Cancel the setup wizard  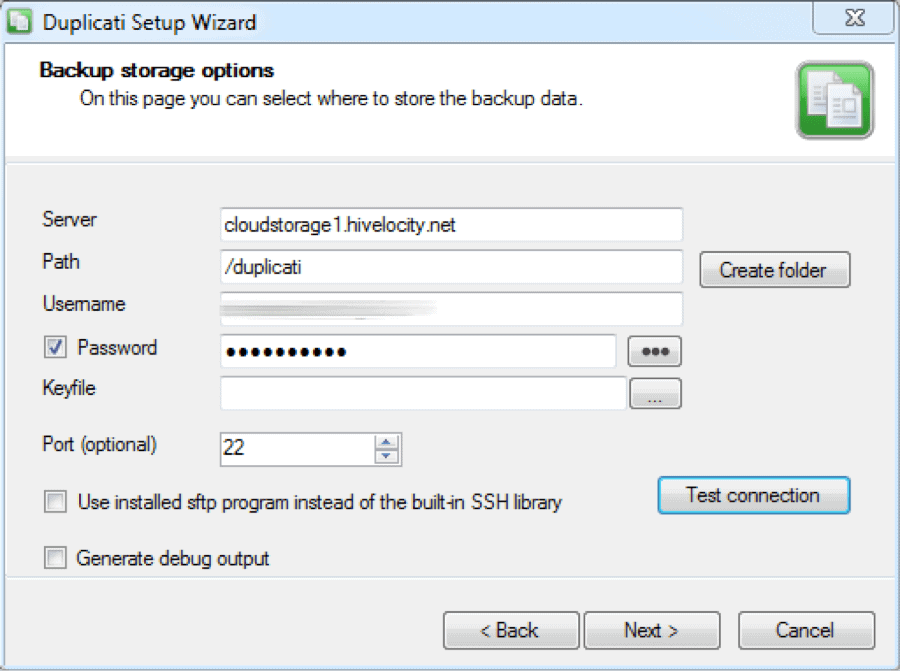point(806,630)
